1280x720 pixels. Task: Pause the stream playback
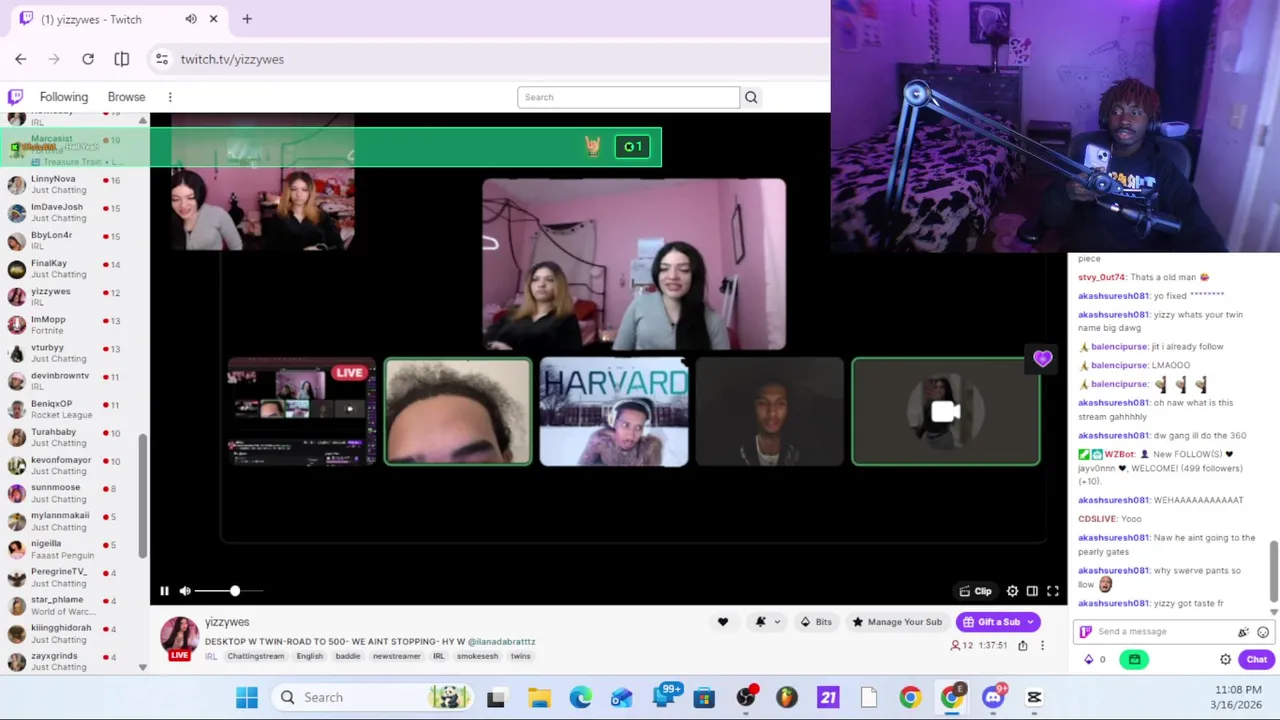[x=164, y=591]
